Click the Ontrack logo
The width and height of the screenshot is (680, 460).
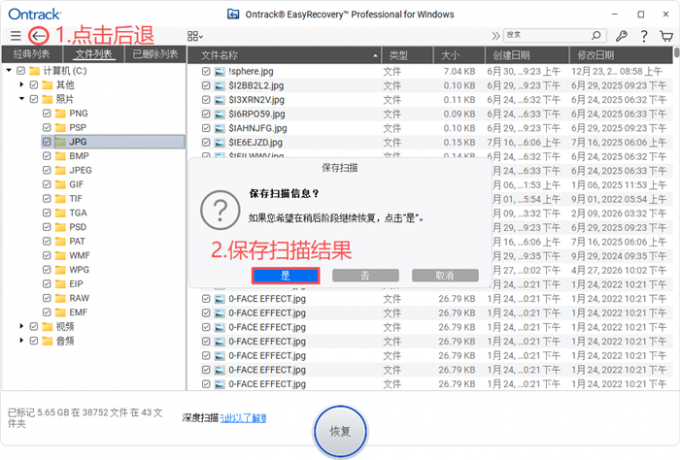tap(34, 14)
